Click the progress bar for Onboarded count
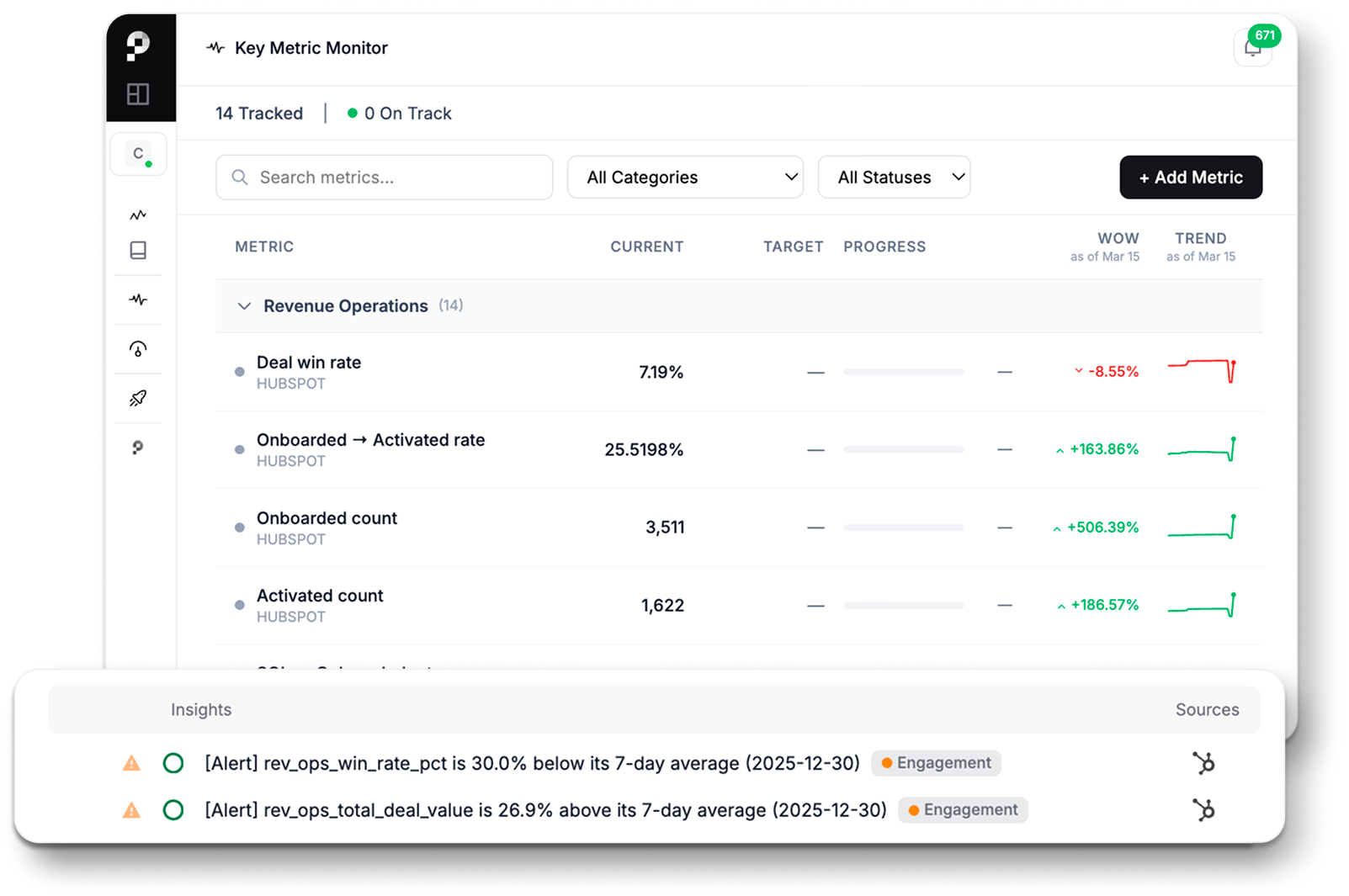Image resolution: width=1349 pixels, height=896 pixels. (903, 528)
